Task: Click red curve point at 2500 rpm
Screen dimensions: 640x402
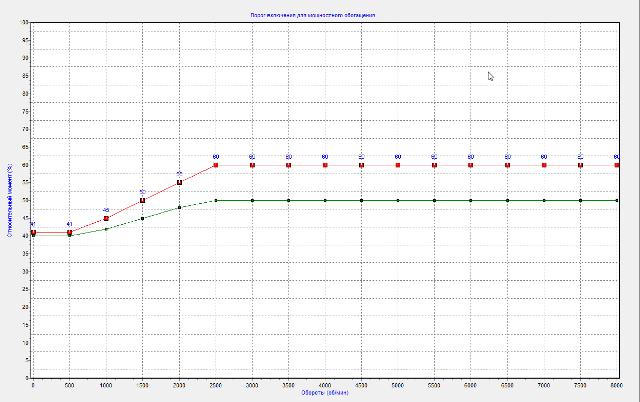Action: click(215, 165)
